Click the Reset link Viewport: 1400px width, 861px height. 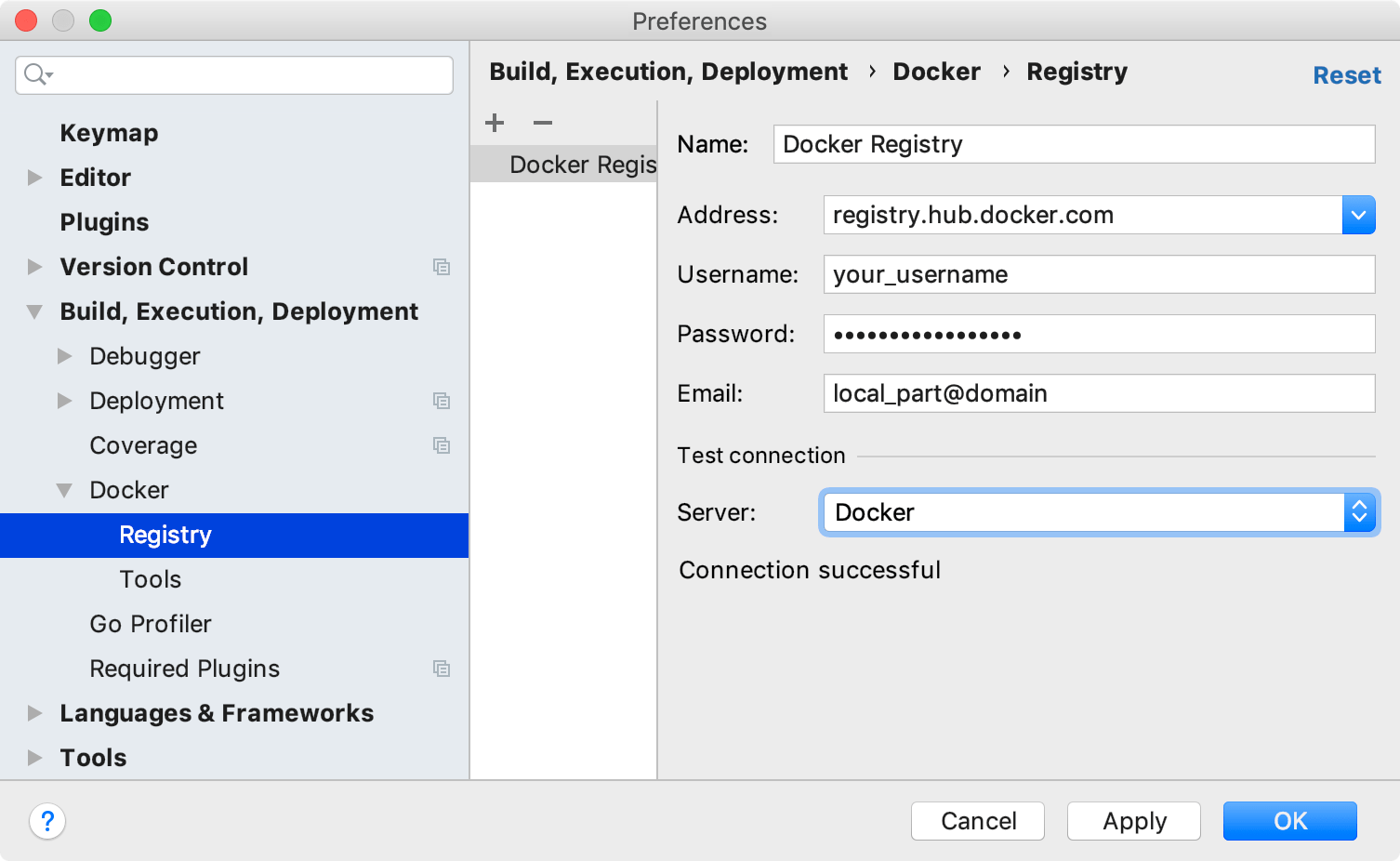1347,74
